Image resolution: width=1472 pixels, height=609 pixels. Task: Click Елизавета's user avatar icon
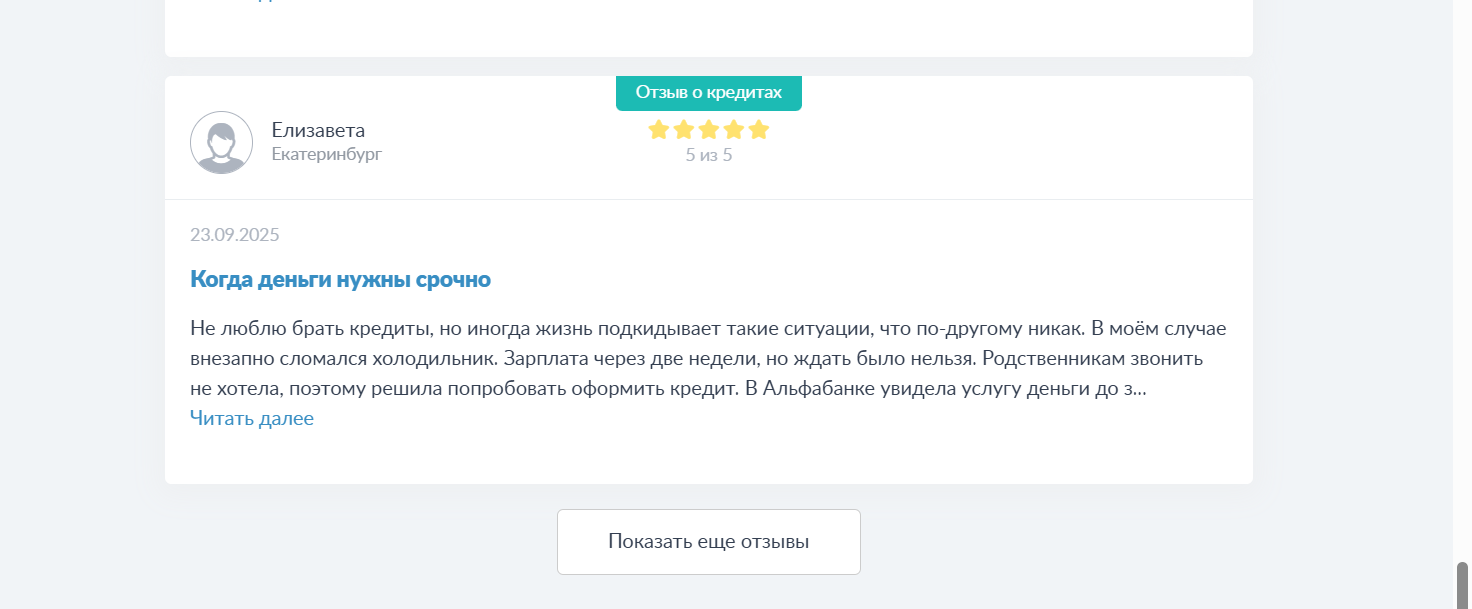coord(221,142)
